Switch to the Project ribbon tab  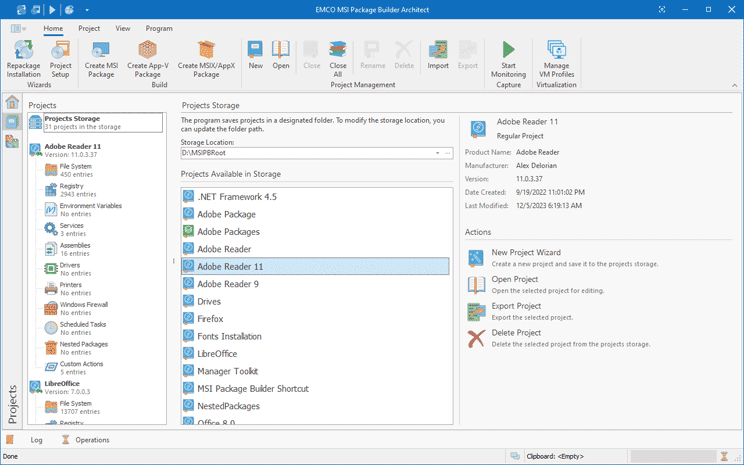pyautogui.click(x=89, y=28)
